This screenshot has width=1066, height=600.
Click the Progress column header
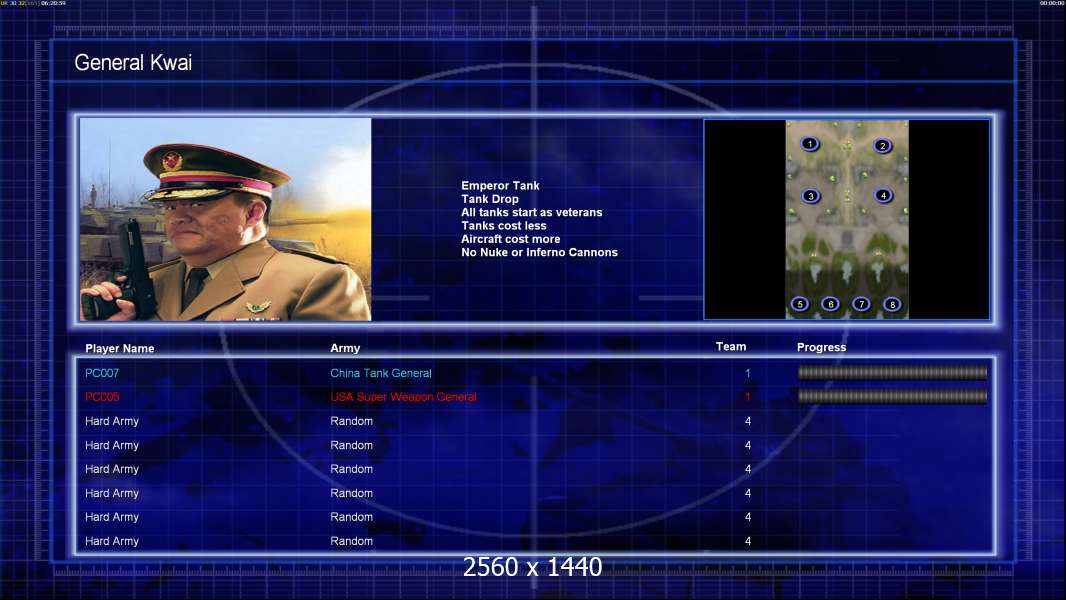pyautogui.click(x=821, y=347)
